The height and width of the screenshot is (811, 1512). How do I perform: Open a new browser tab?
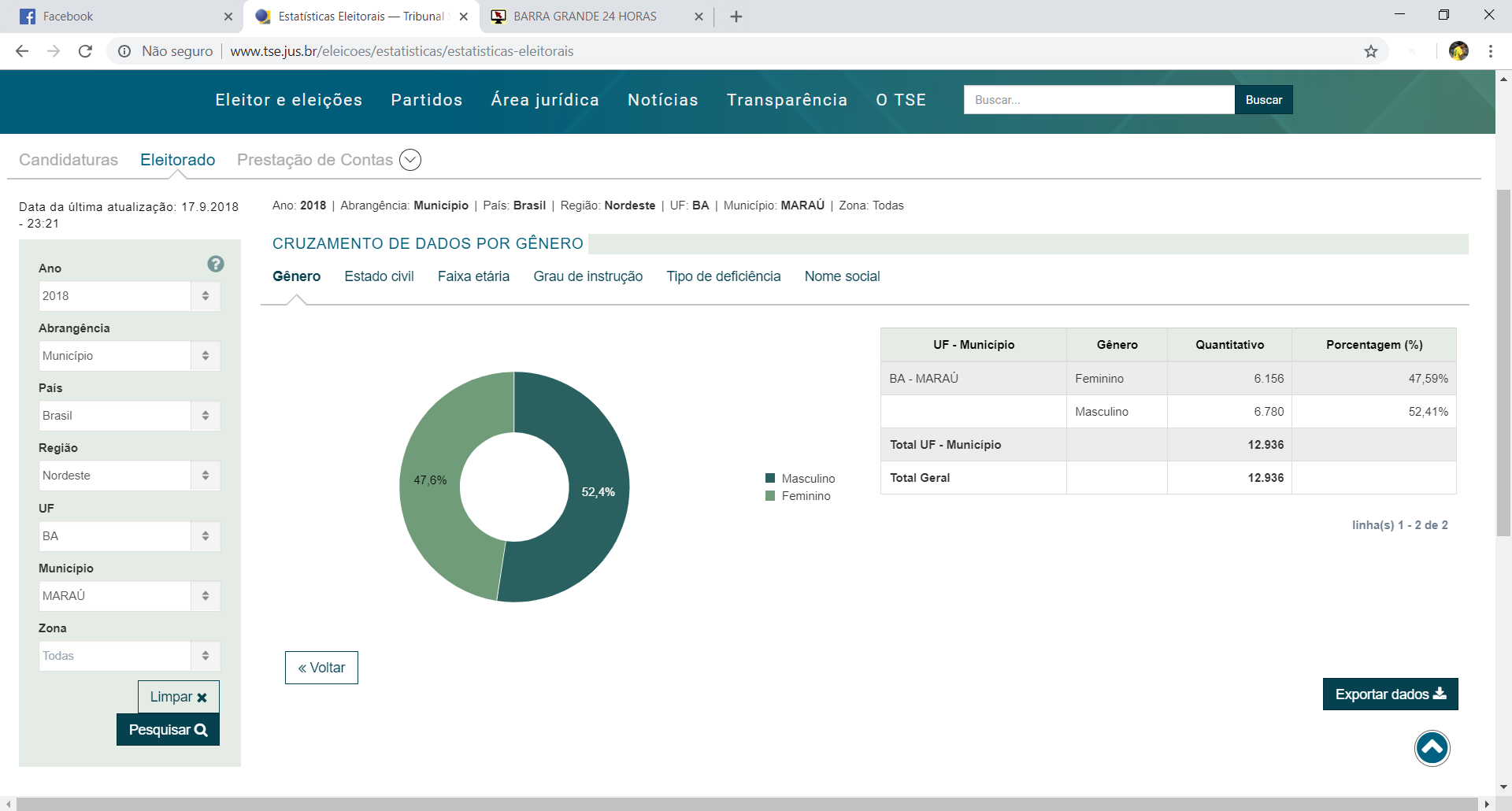point(736,17)
